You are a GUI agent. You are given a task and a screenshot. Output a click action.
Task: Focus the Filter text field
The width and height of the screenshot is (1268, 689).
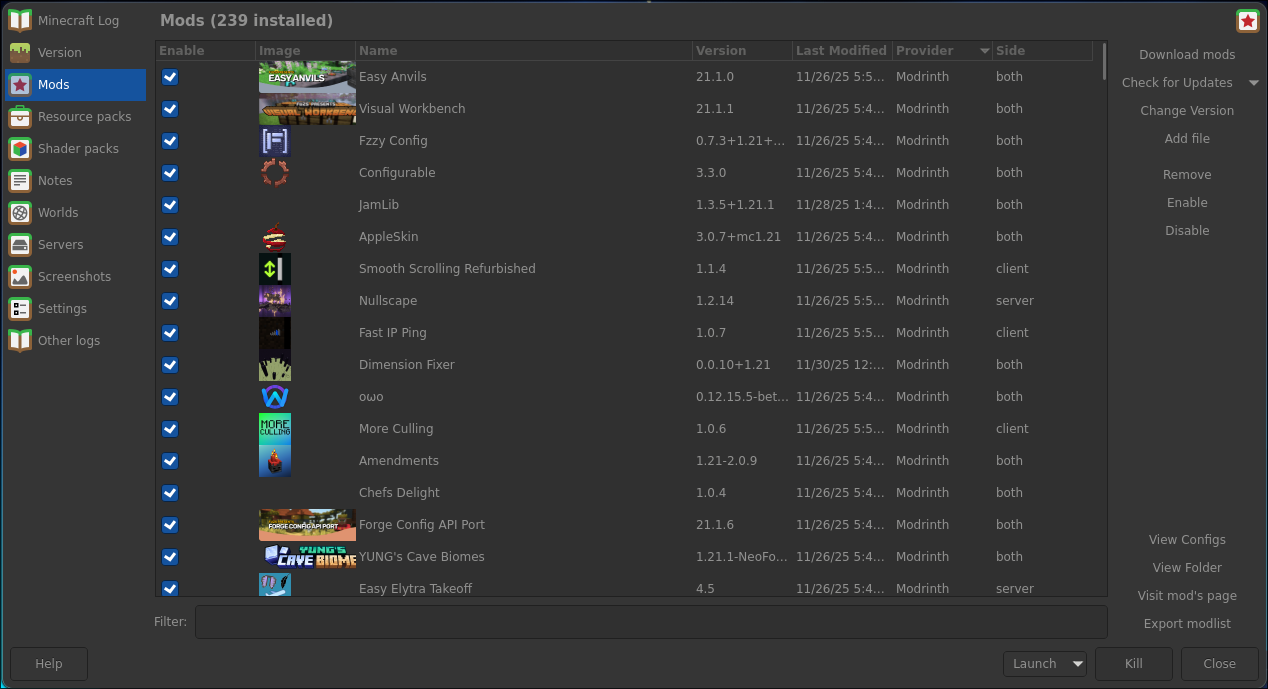click(650, 622)
